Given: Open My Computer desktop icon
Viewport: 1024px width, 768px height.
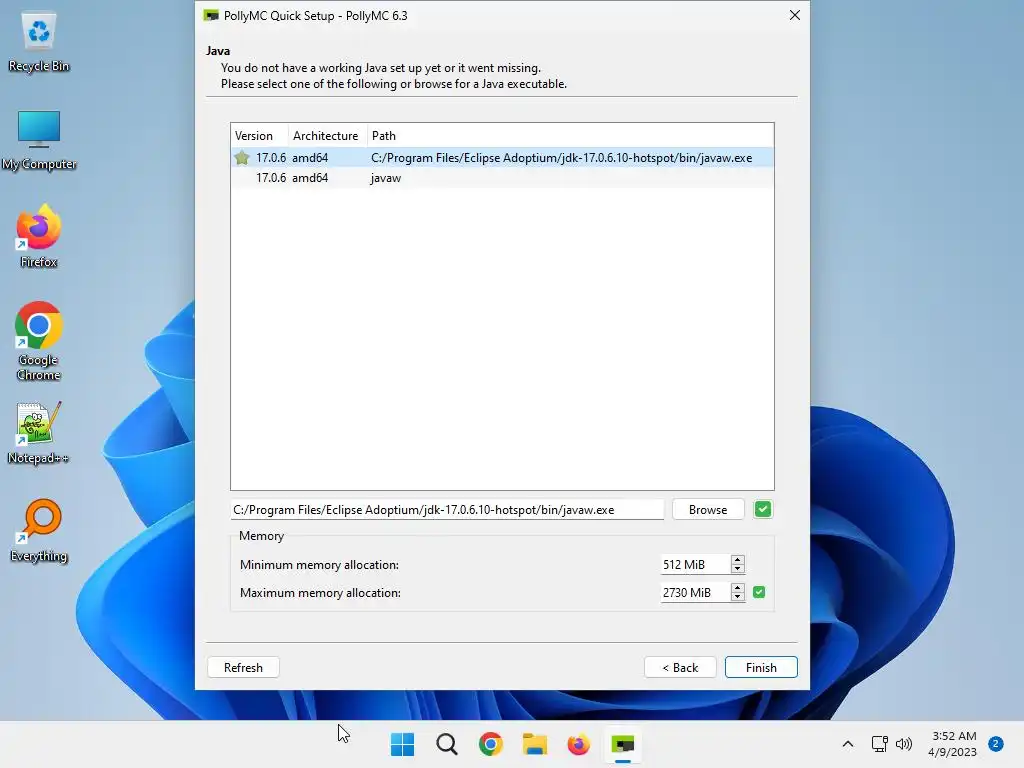Looking at the screenshot, I should point(39,140).
